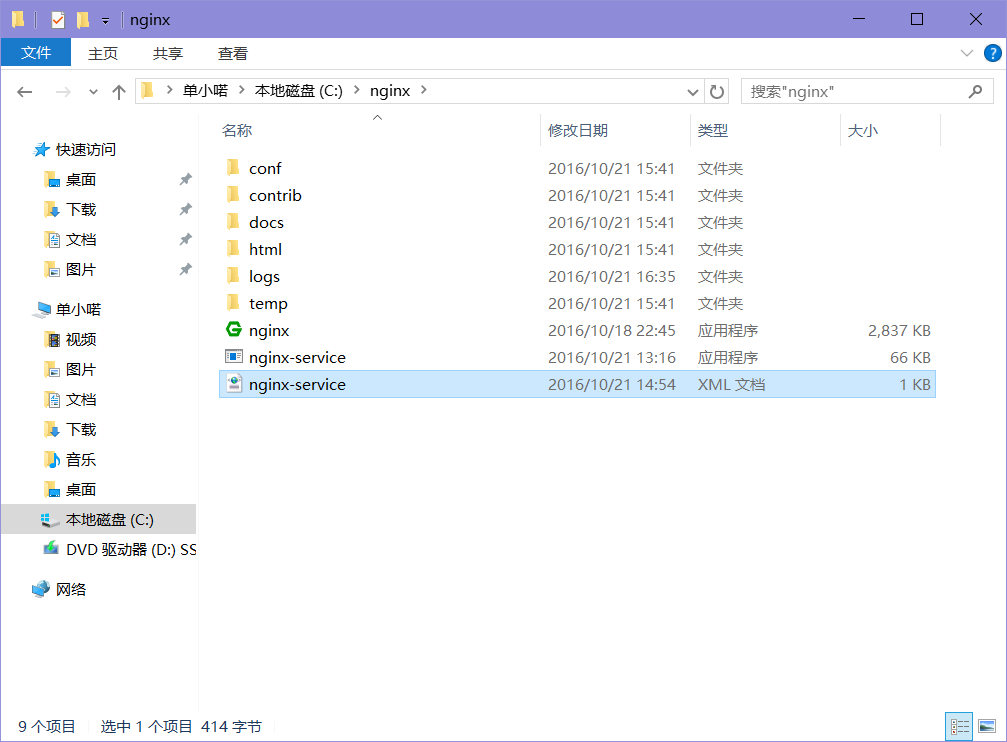Image resolution: width=1007 pixels, height=742 pixels.
Task: Open the 查看 ribbon tab
Action: [232, 53]
